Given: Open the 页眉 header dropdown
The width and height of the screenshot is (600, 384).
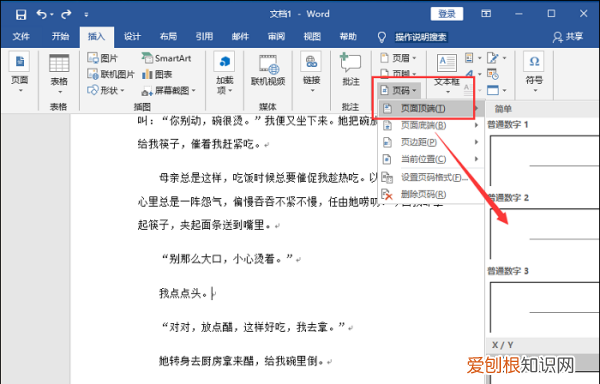Looking at the screenshot, I should (398, 58).
